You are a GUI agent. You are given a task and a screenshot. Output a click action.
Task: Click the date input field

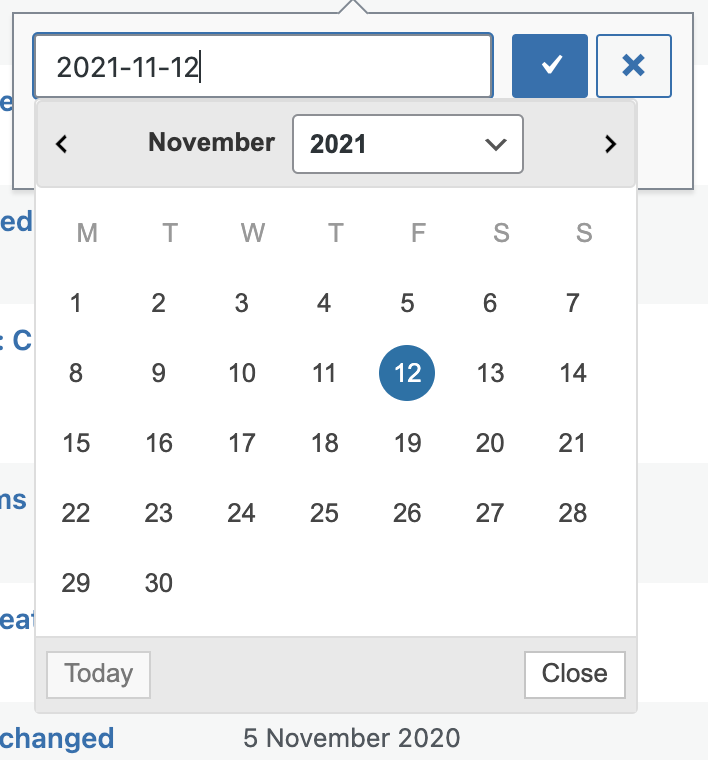(262, 67)
